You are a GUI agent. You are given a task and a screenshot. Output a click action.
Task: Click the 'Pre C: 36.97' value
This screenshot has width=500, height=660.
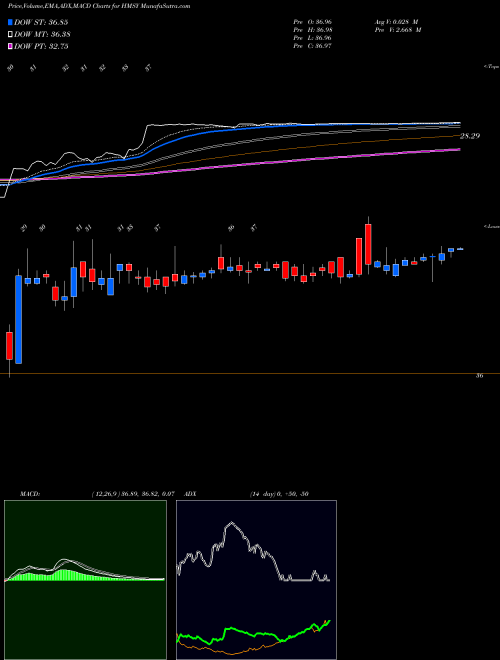coord(315,46)
